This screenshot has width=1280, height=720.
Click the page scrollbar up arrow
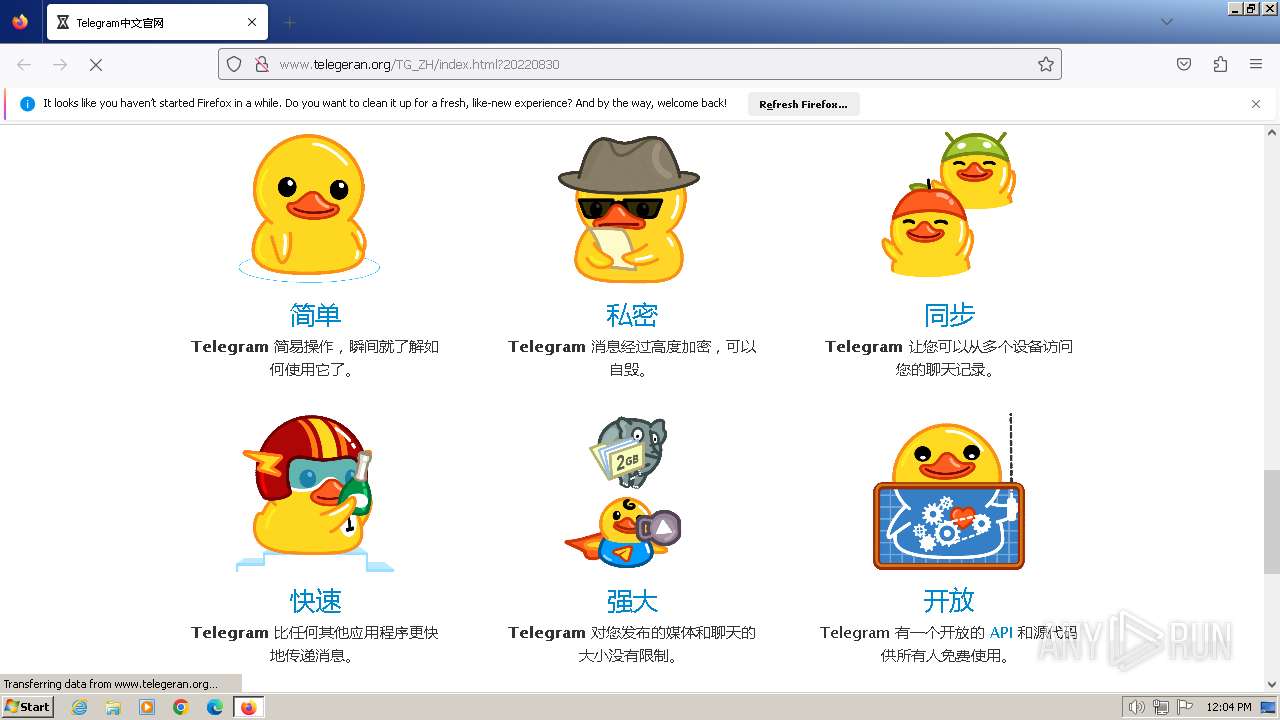tap(1272, 132)
